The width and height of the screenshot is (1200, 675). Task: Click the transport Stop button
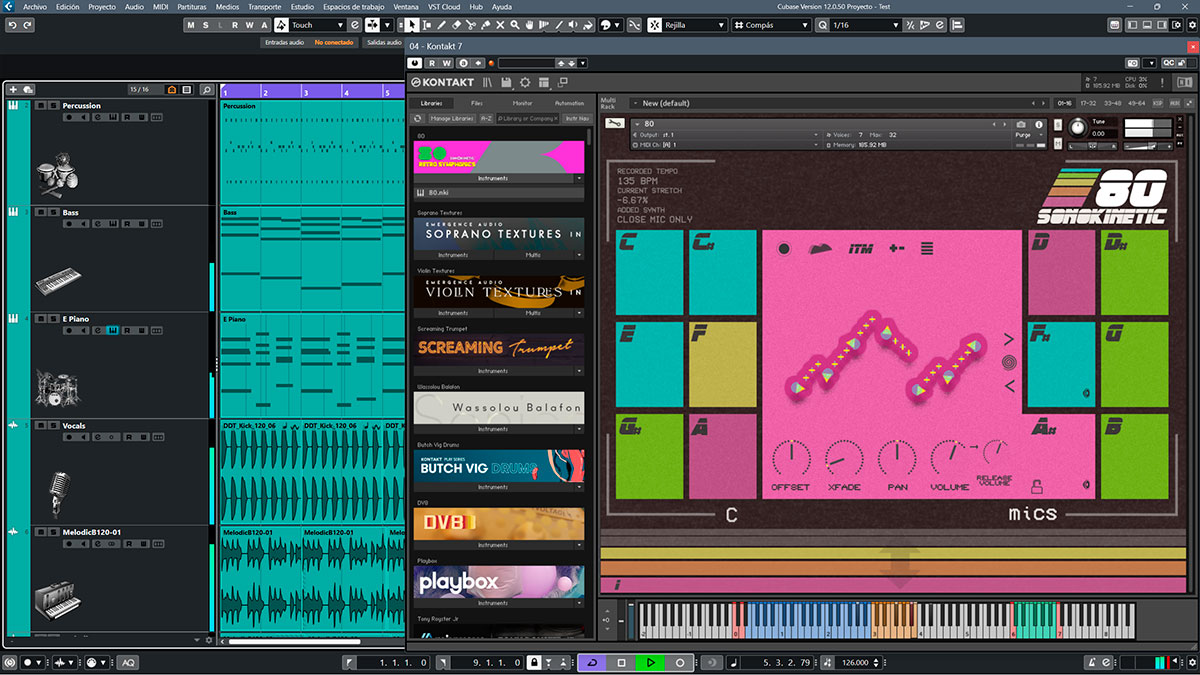coord(621,663)
